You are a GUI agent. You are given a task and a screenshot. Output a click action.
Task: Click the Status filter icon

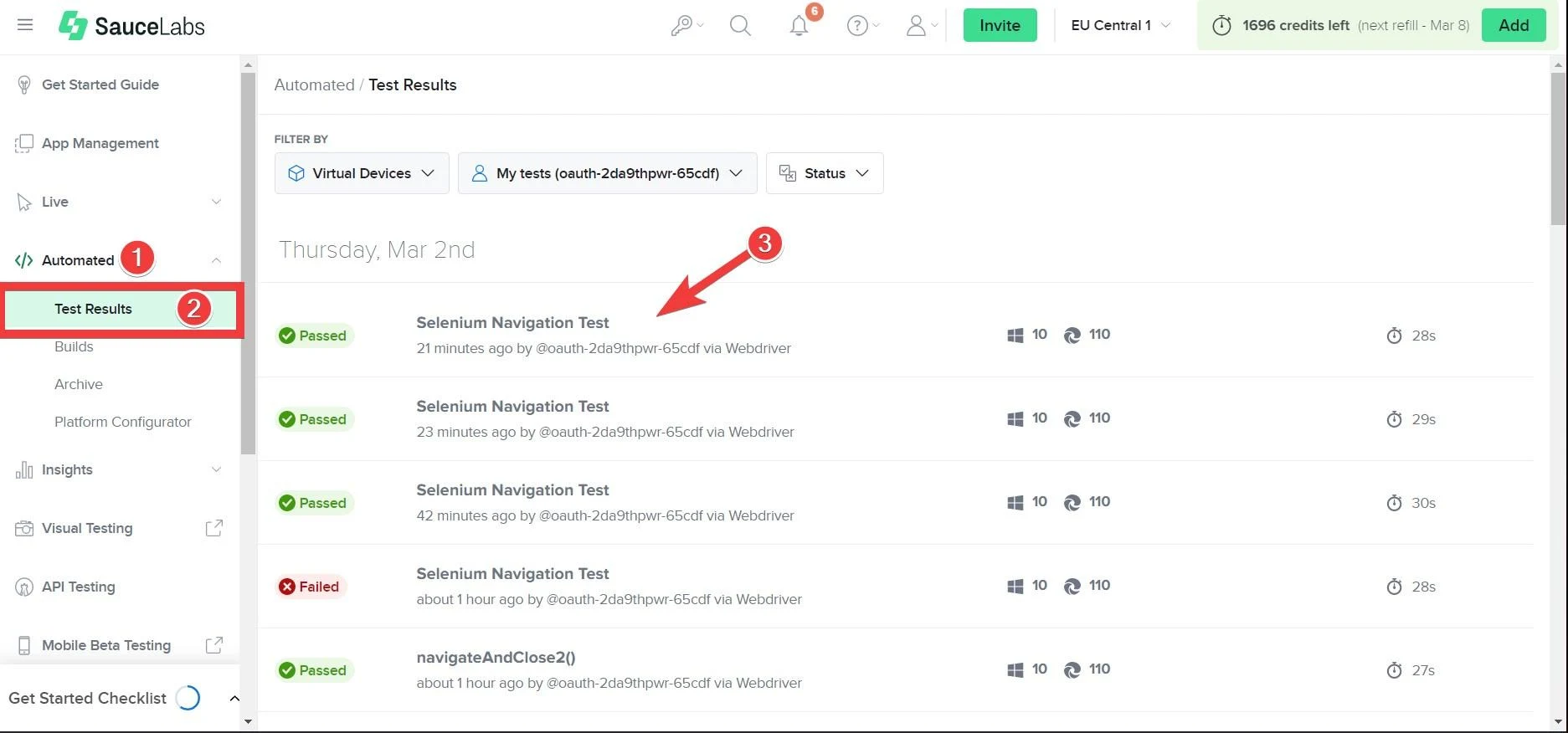787,173
